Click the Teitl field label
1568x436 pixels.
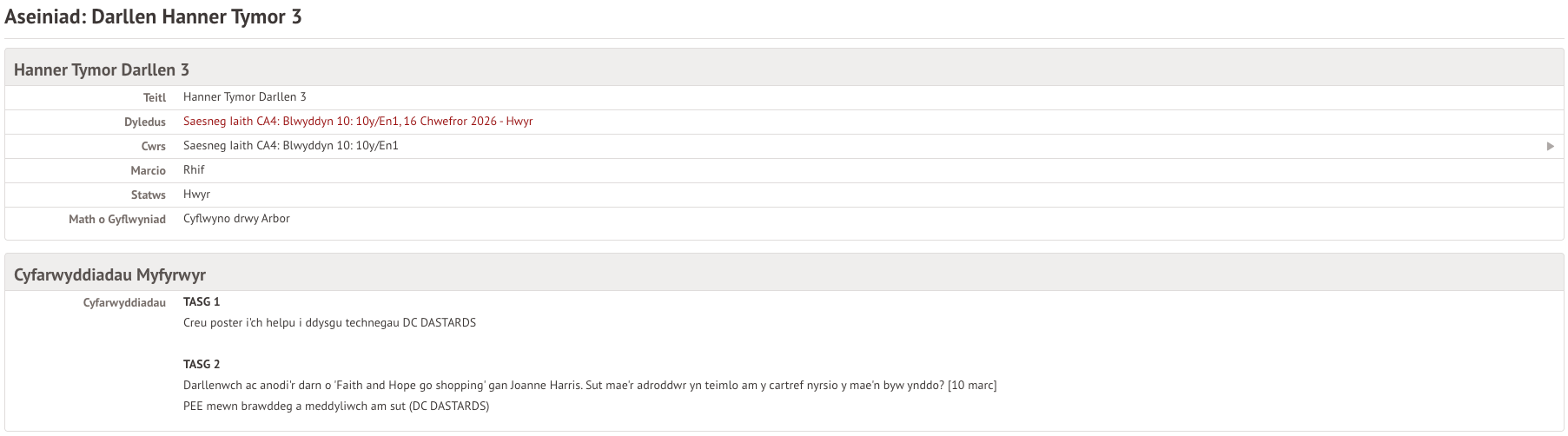(155, 98)
